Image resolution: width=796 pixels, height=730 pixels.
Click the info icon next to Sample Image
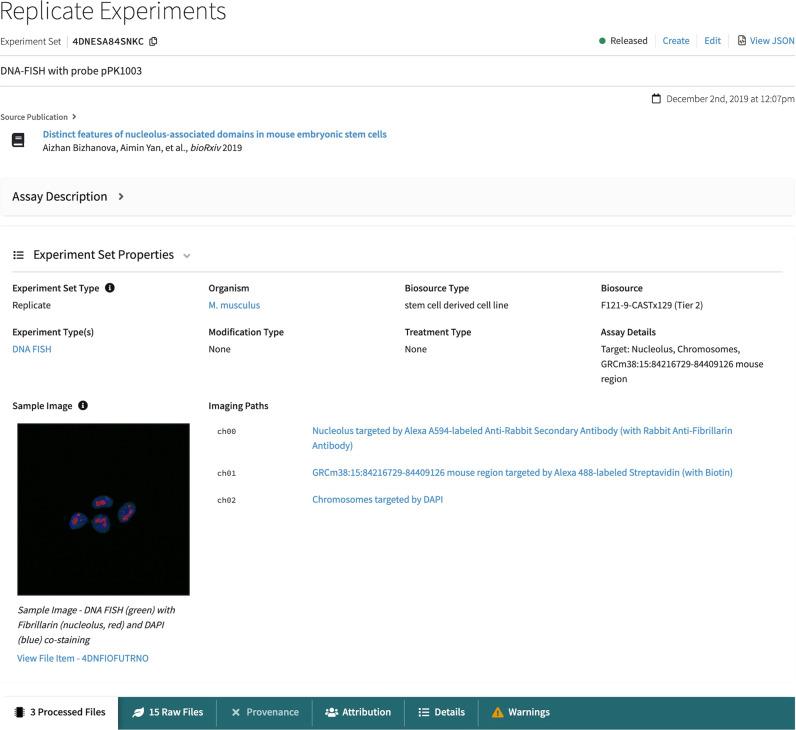pyautogui.click(x=83, y=406)
